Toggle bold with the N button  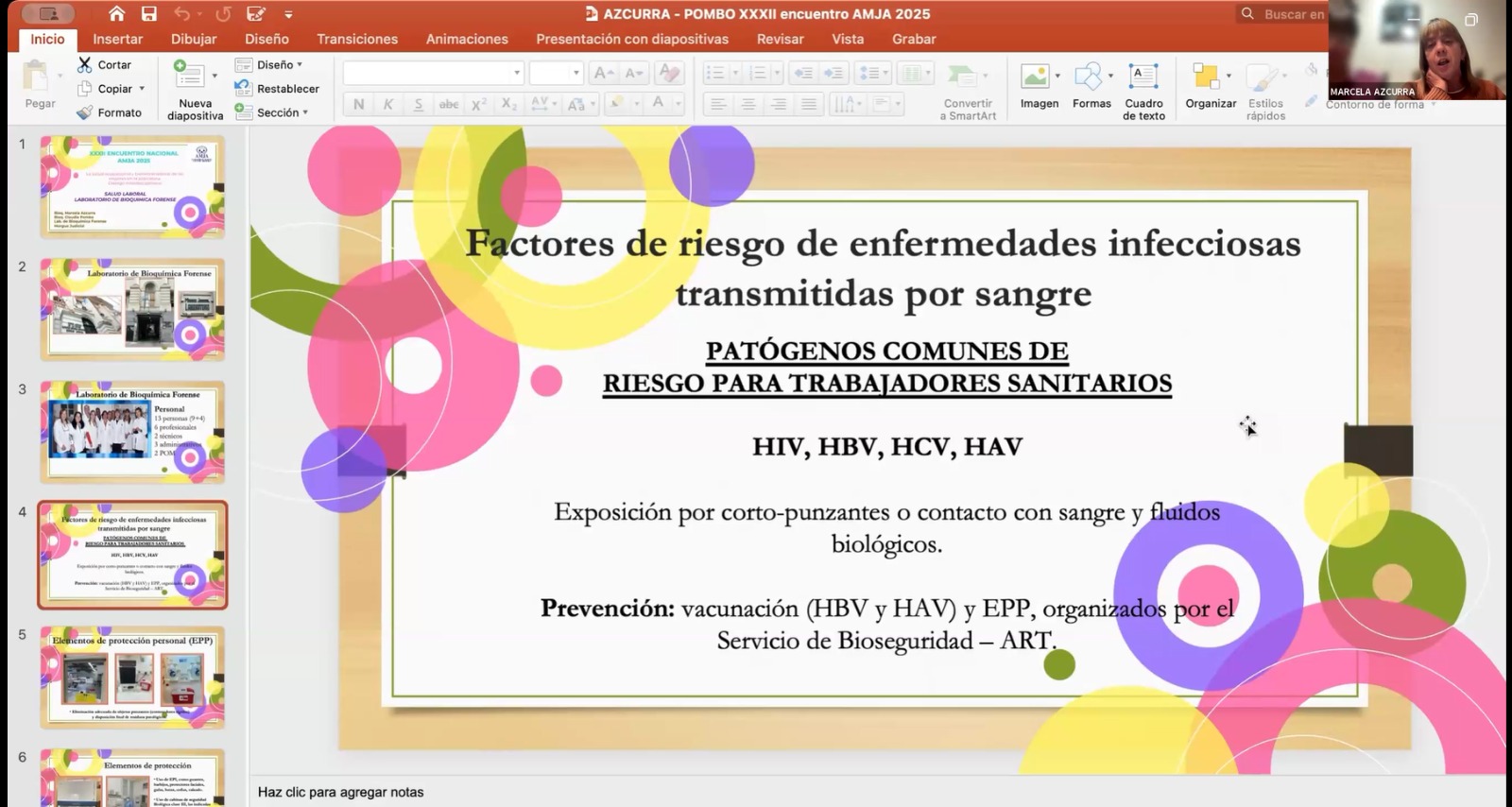(x=358, y=104)
